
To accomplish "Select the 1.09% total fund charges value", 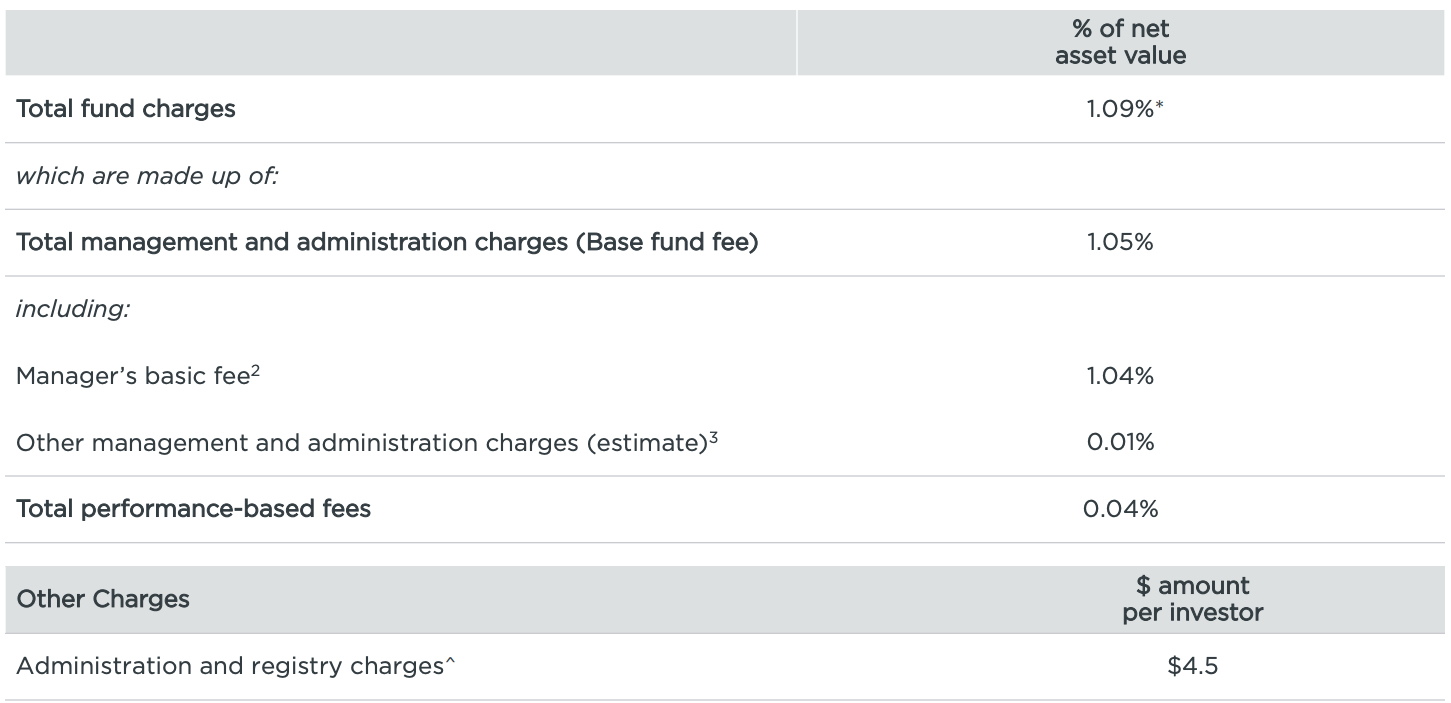I will pos(1120,109).
